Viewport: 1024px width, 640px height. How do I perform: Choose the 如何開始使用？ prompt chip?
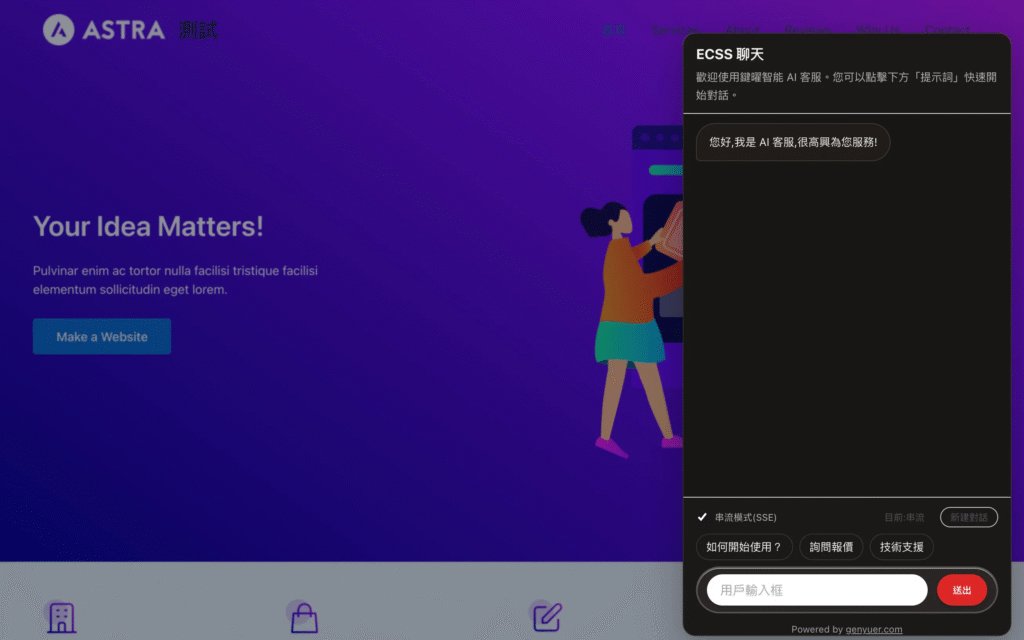pyautogui.click(x=744, y=547)
